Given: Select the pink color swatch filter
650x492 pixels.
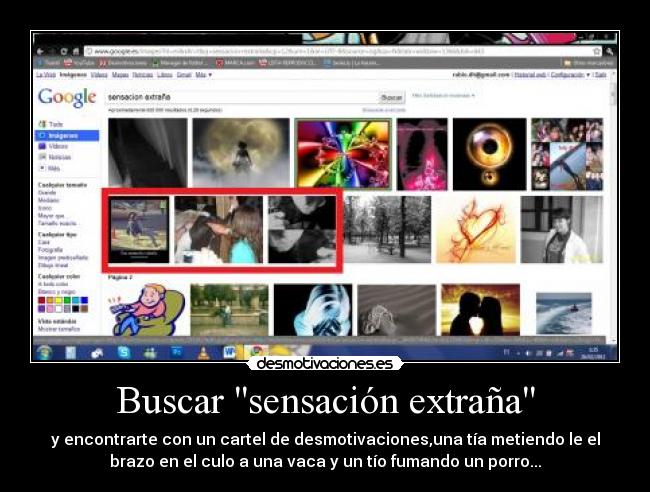Looking at the screenshot, I should point(50,309).
